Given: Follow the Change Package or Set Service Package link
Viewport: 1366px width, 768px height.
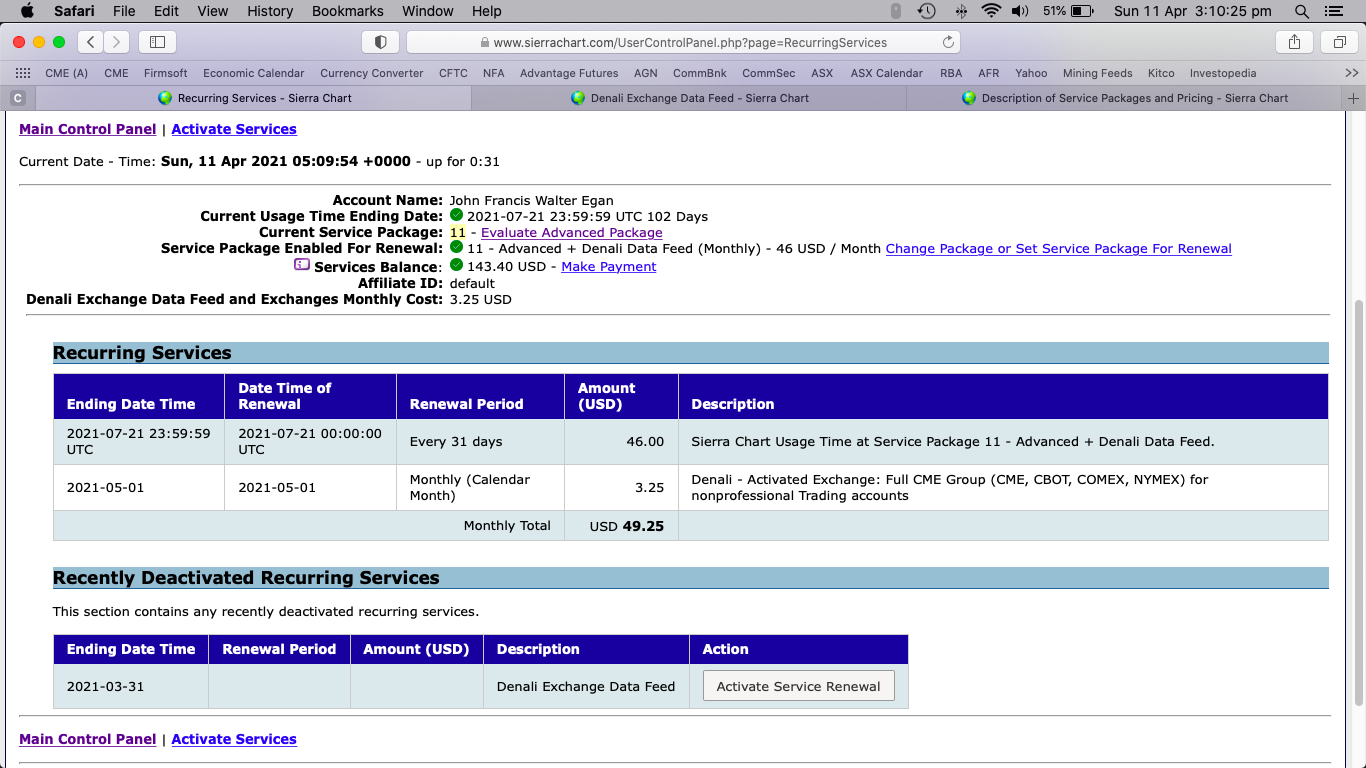Looking at the screenshot, I should [x=1059, y=248].
